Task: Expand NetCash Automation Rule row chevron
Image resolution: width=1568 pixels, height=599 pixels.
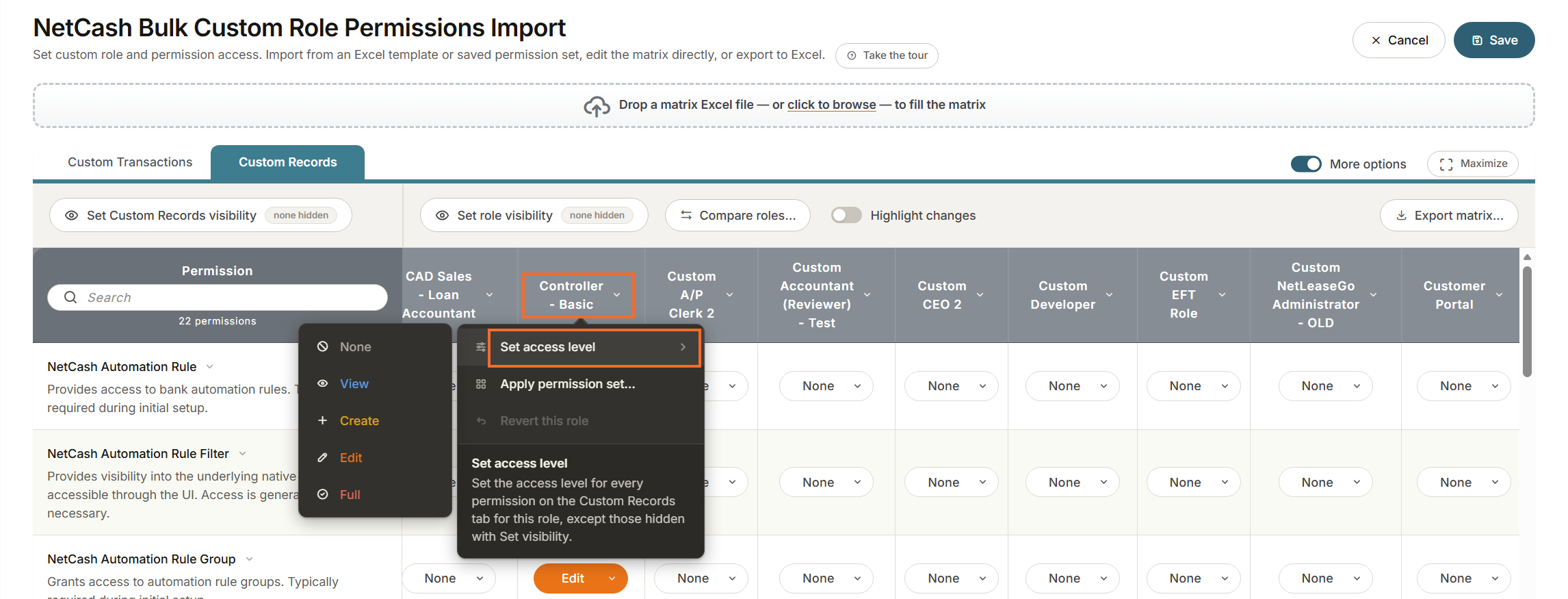Action: 210,367
